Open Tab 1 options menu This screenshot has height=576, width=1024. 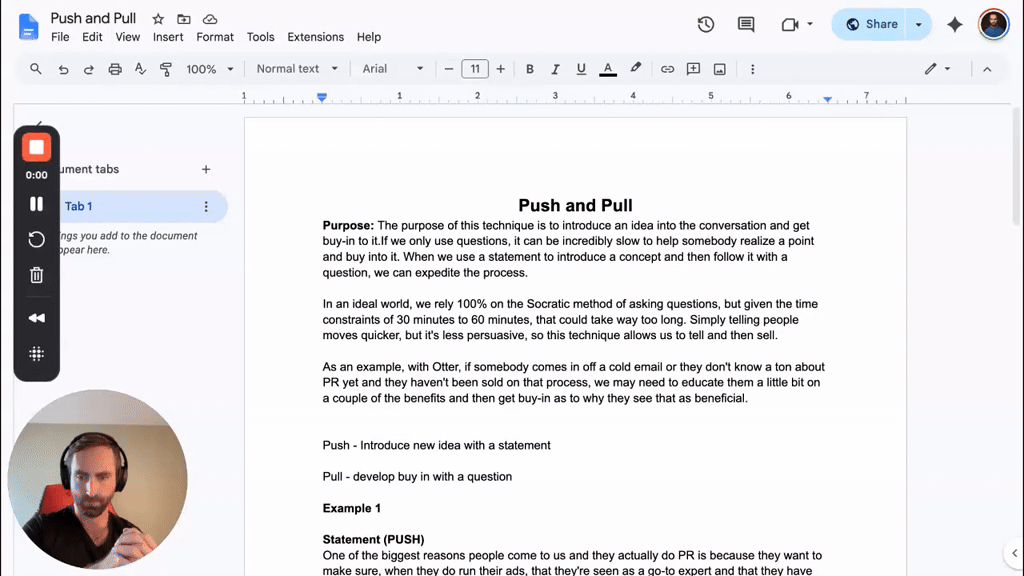point(206,206)
